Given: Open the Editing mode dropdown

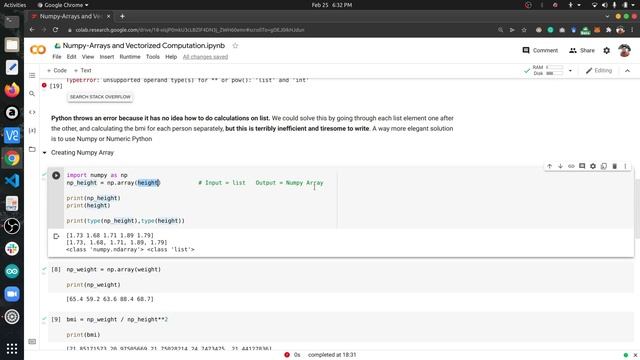Looking at the screenshot, I should point(599,71).
